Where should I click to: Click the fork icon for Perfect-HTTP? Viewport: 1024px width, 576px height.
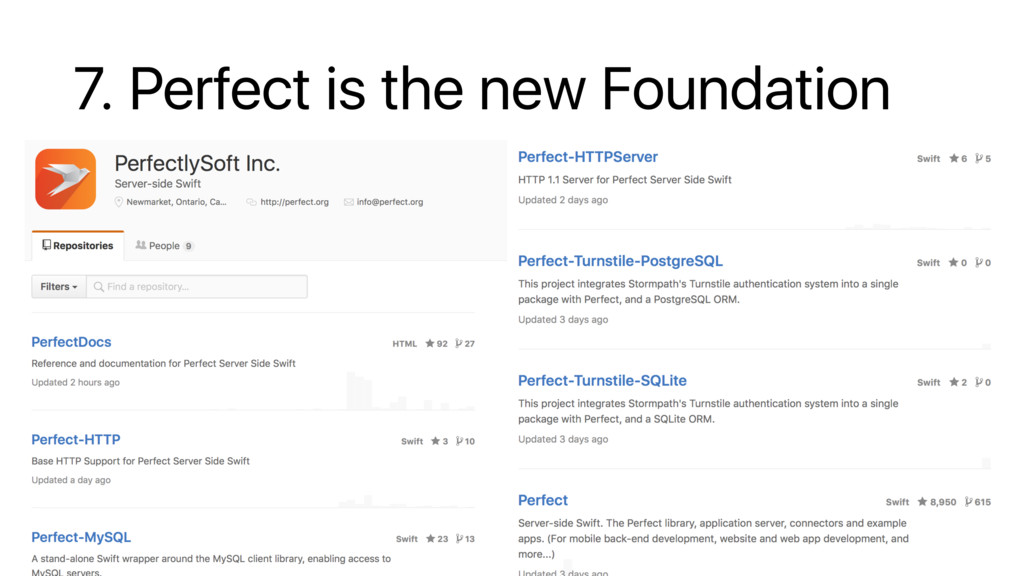pyautogui.click(x=459, y=441)
